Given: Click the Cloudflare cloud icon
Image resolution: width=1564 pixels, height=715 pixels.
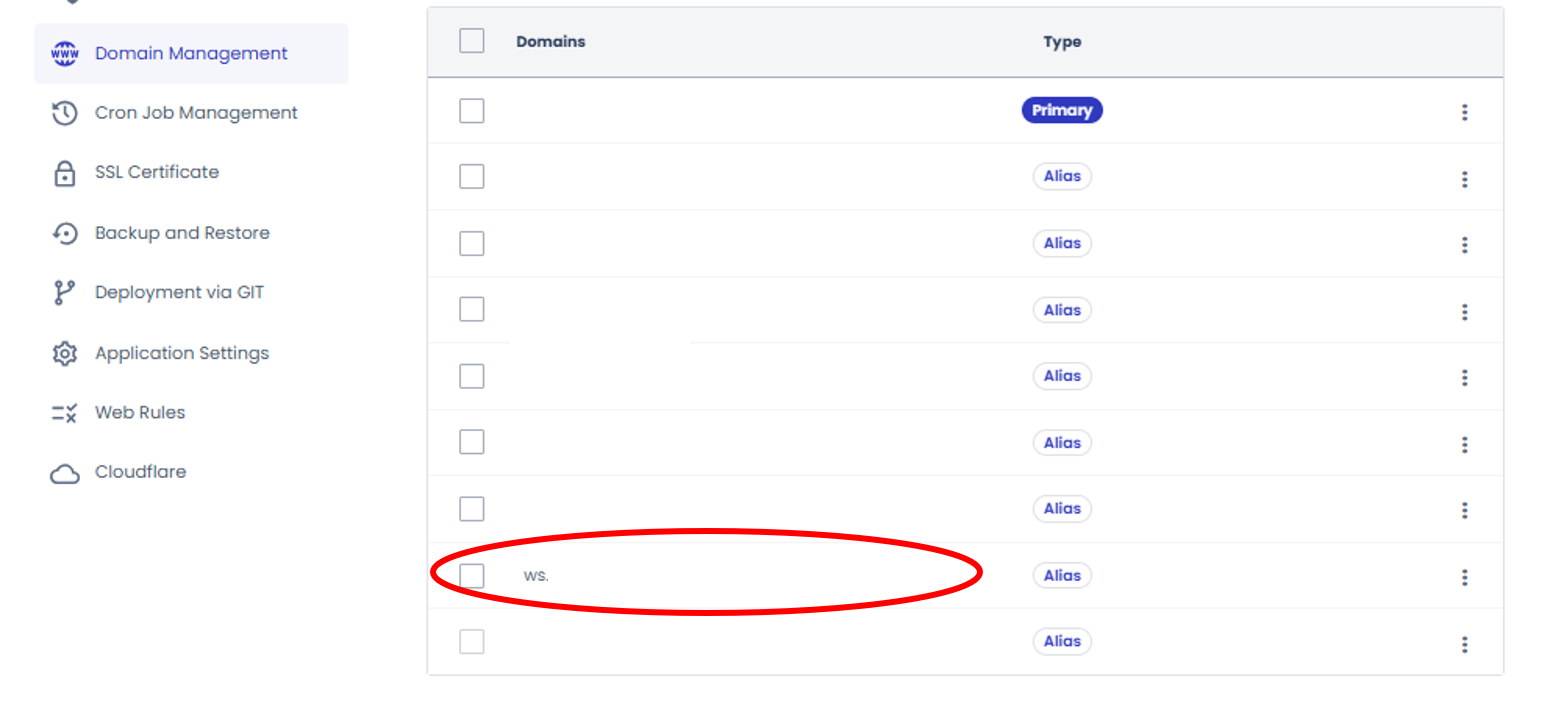Looking at the screenshot, I should click(64, 473).
